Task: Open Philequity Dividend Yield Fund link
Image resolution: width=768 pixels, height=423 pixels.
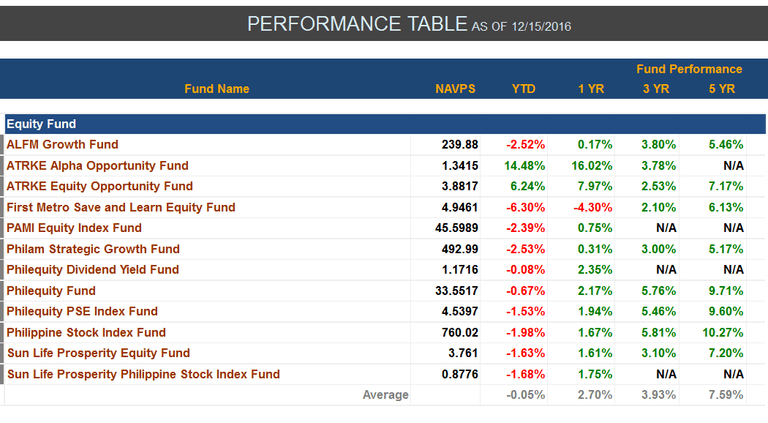Action: coord(93,269)
